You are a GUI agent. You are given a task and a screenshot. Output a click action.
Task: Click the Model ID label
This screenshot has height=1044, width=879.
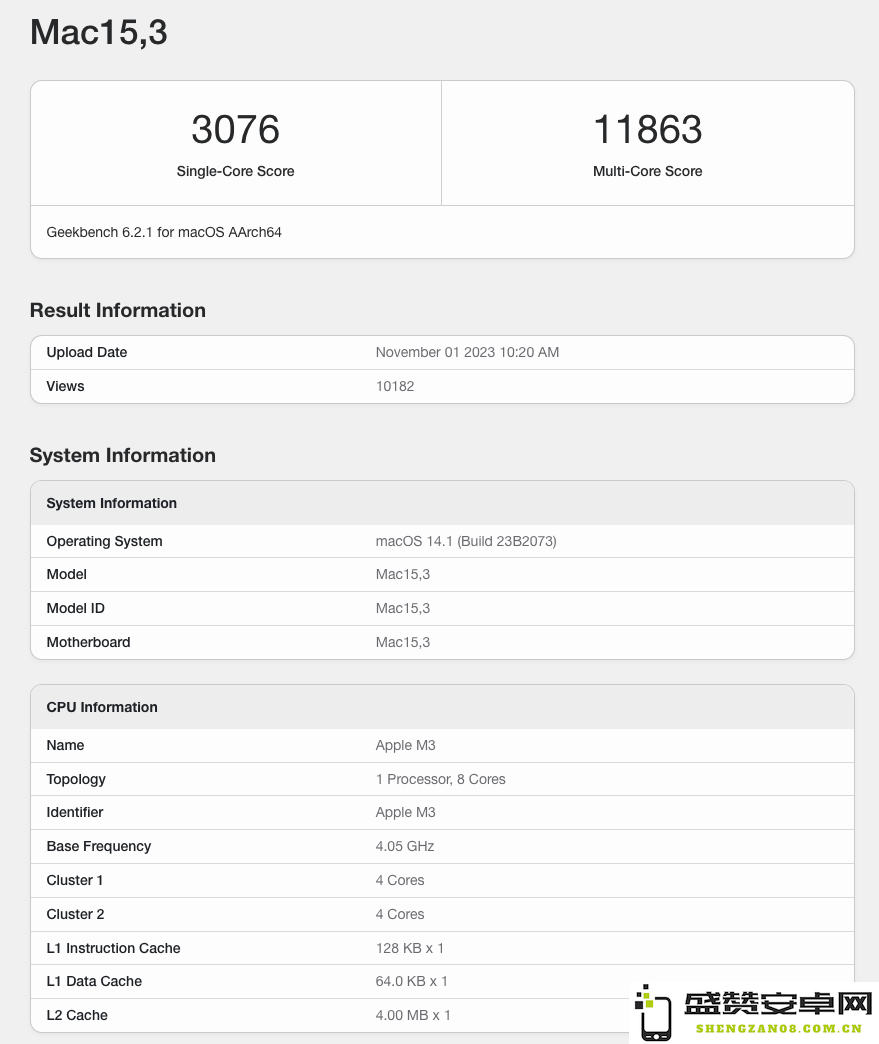75,608
